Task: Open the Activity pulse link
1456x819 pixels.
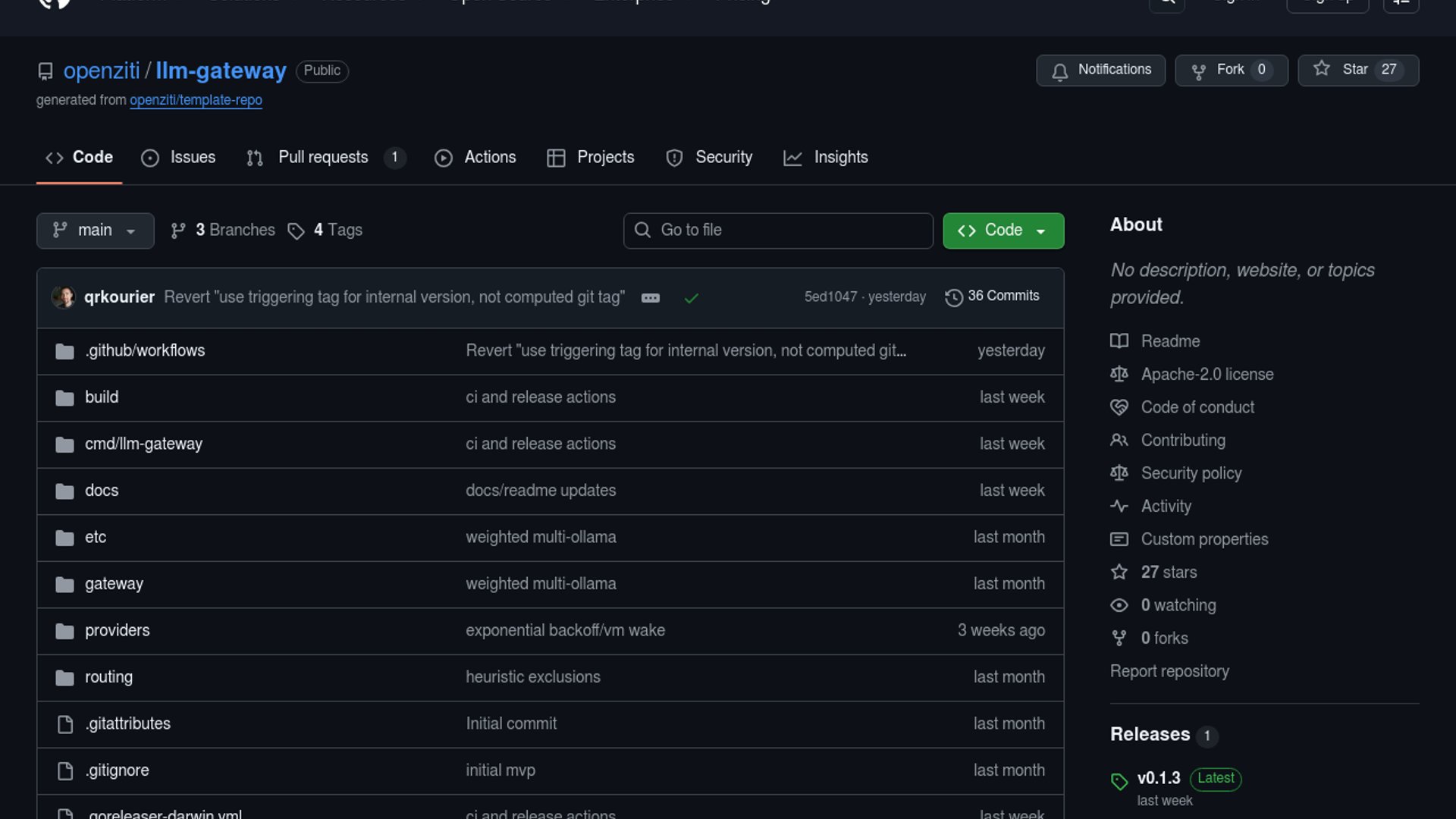Action: coord(1166,507)
